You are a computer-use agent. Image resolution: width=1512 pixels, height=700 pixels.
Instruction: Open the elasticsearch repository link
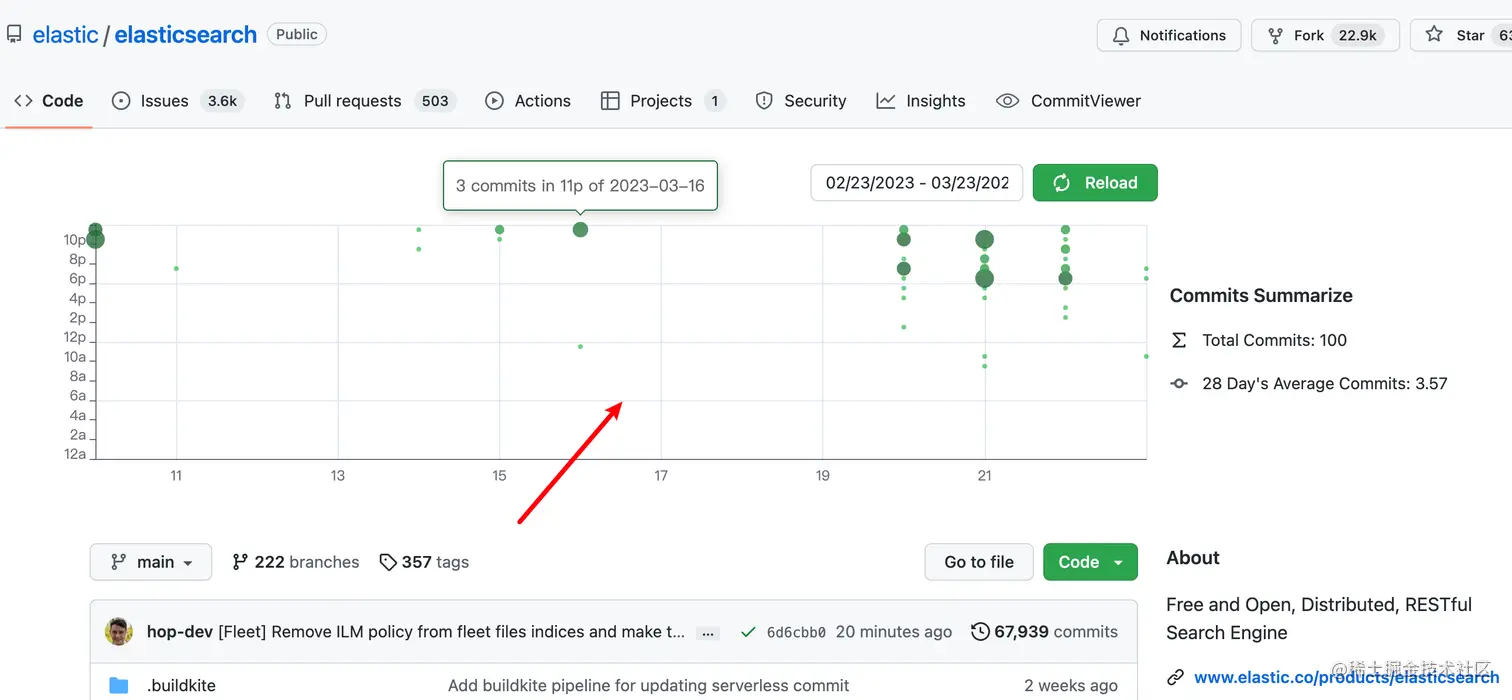[186, 35]
